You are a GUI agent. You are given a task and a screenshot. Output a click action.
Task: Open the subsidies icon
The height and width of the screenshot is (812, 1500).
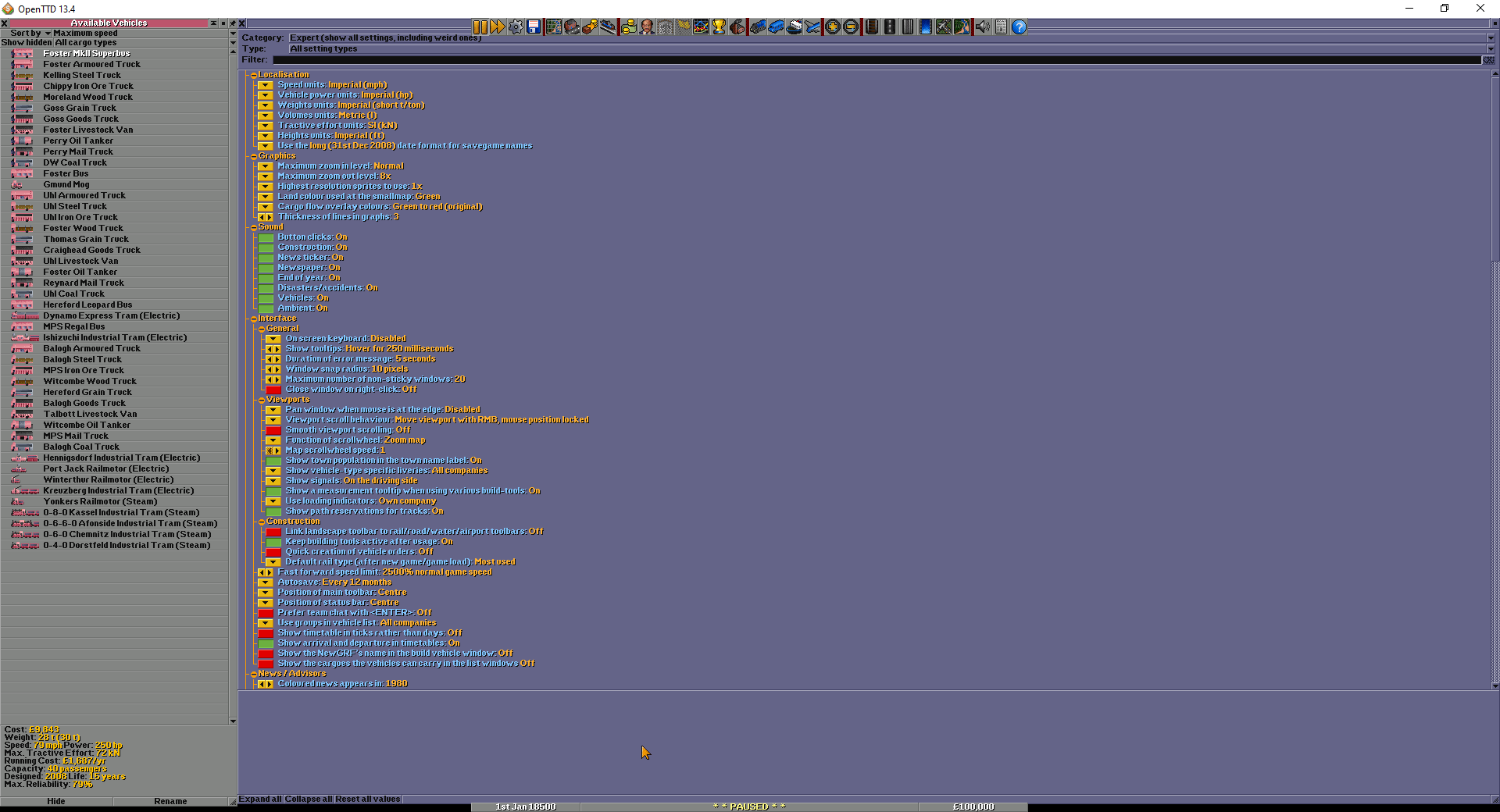click(x=590, y=27)
